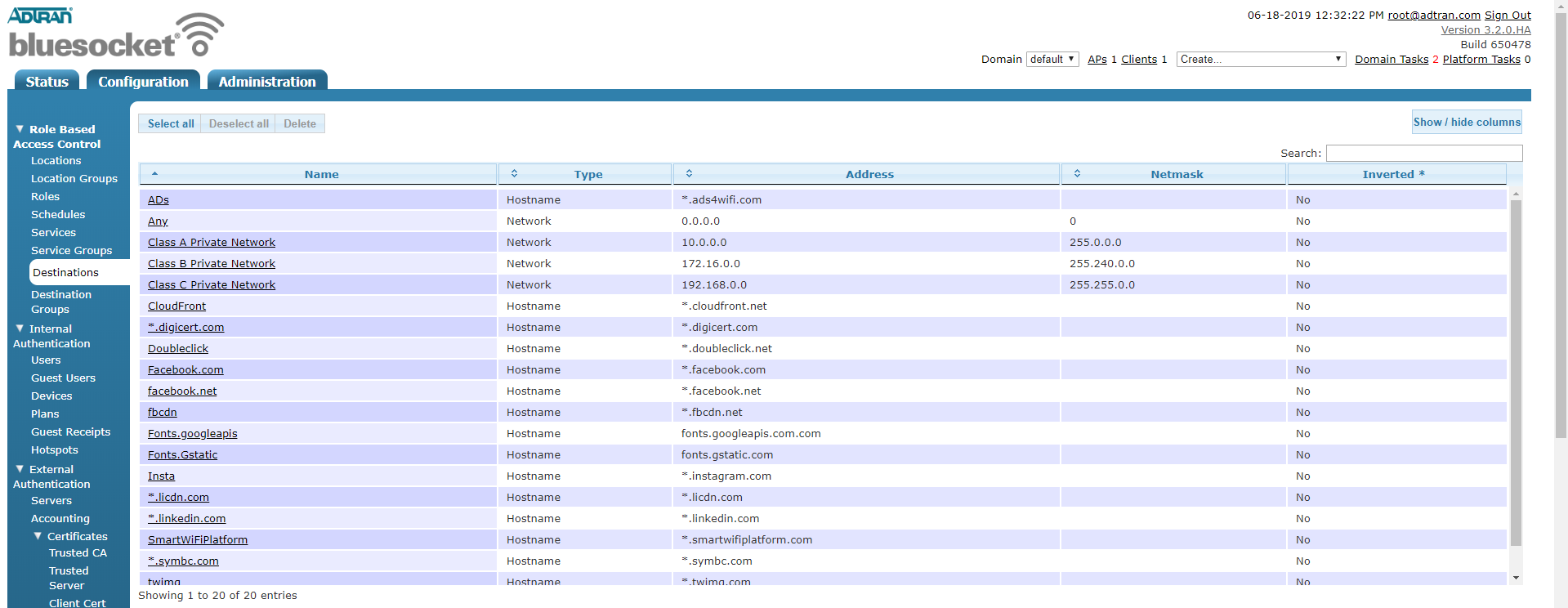
Task: Open Platform Tasks link
Action: tap(1481, 59)
